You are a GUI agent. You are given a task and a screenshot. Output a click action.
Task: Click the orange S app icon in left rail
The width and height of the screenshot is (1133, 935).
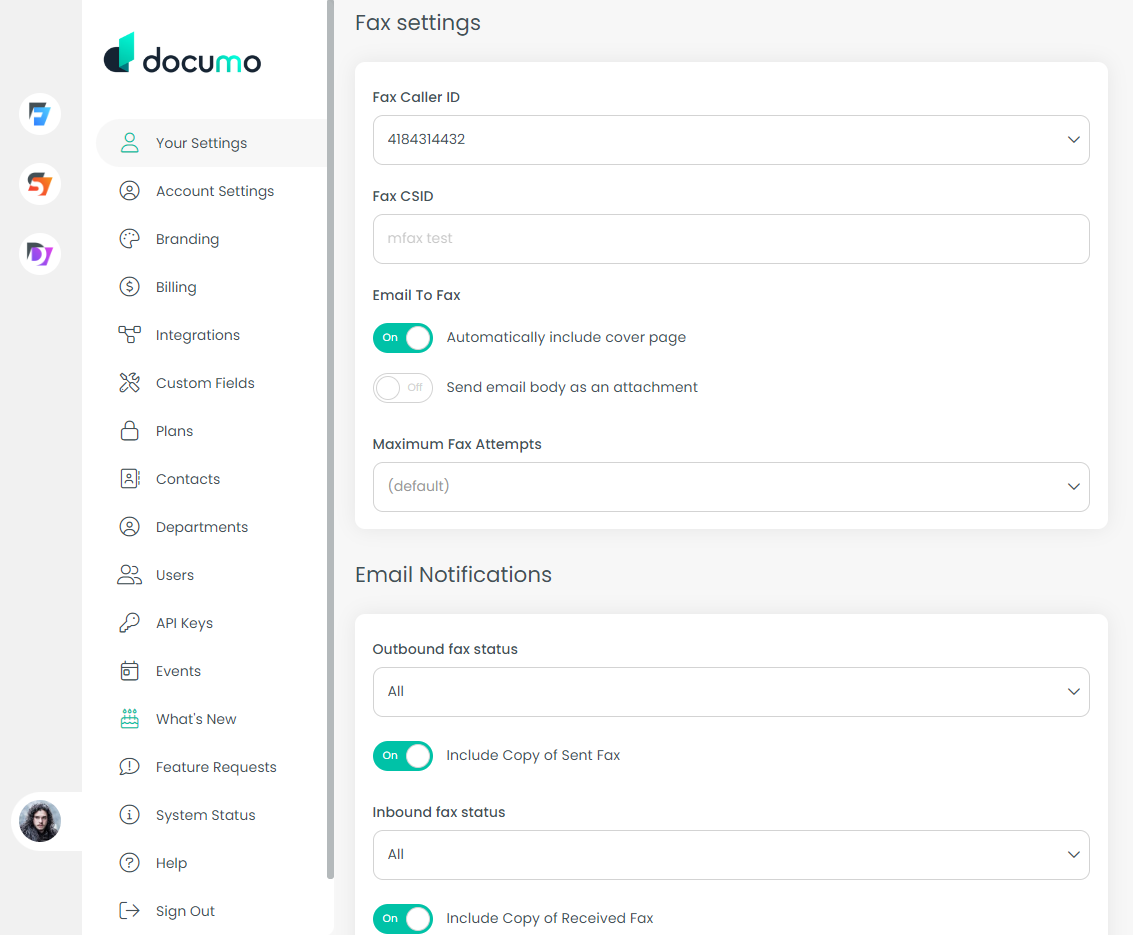point(40,184)
